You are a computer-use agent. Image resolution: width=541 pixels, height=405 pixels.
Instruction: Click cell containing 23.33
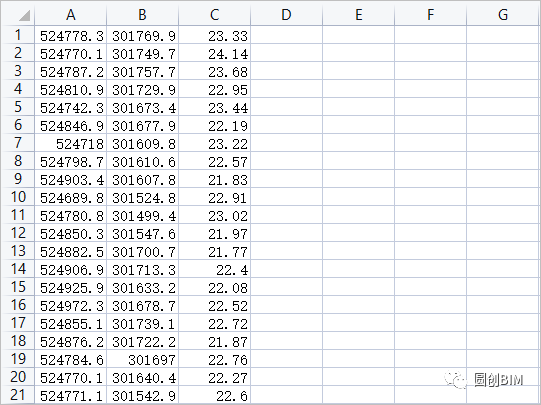[x=215, y=35]
